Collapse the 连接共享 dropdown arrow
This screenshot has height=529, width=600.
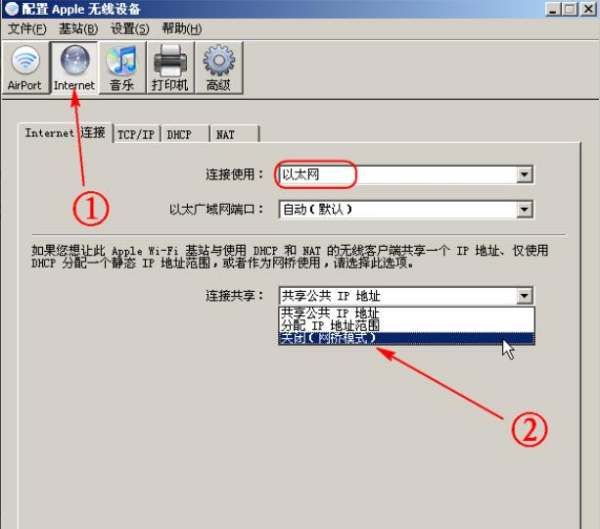(524, 296)
